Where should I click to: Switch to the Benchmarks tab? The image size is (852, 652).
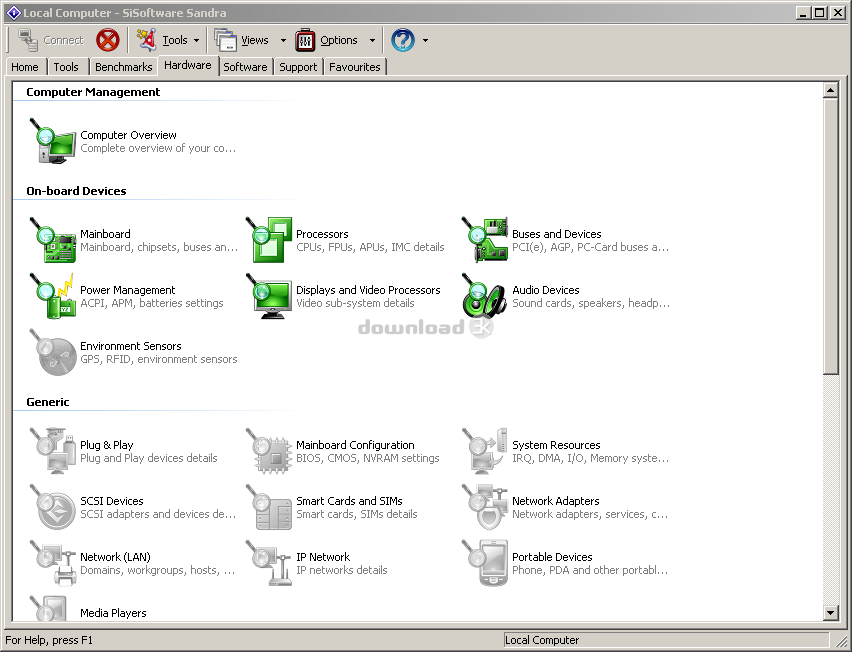pos(123,67)
